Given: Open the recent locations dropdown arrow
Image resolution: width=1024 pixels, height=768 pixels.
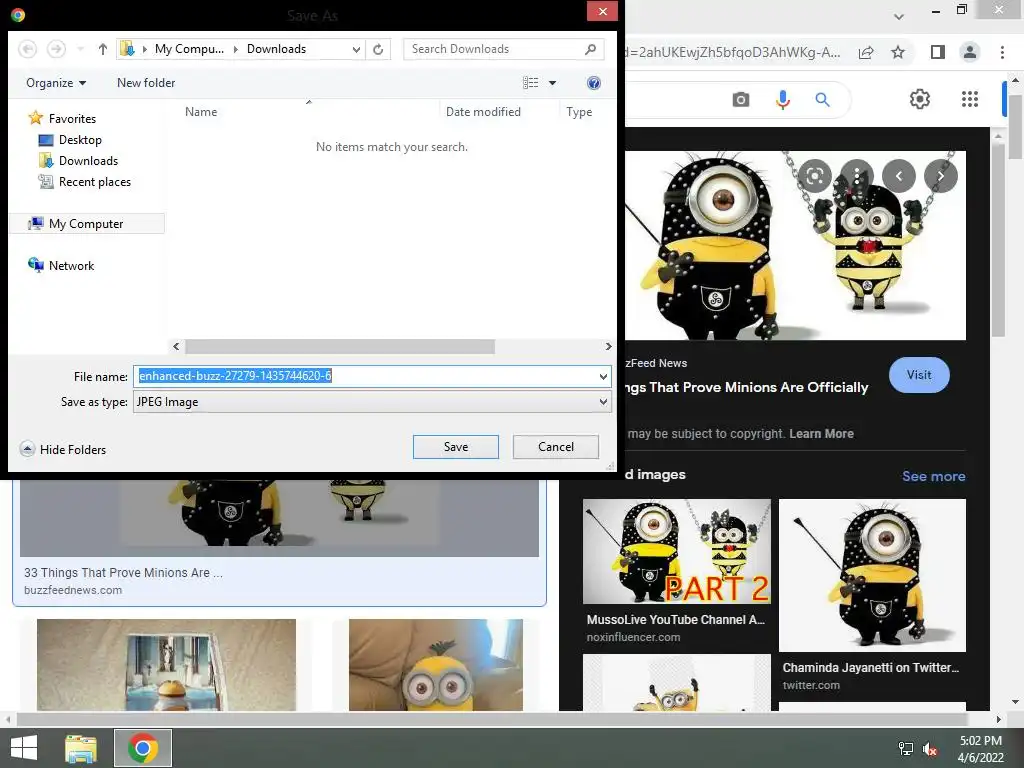Looking at the screenshot, I should pyautogui.click(x=80, y=49).
